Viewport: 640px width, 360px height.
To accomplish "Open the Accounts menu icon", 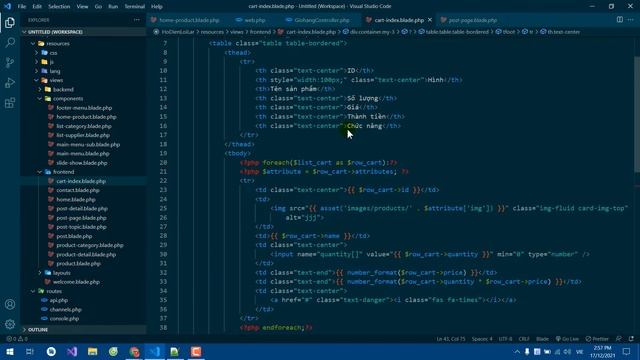I will tap(10, 304).
